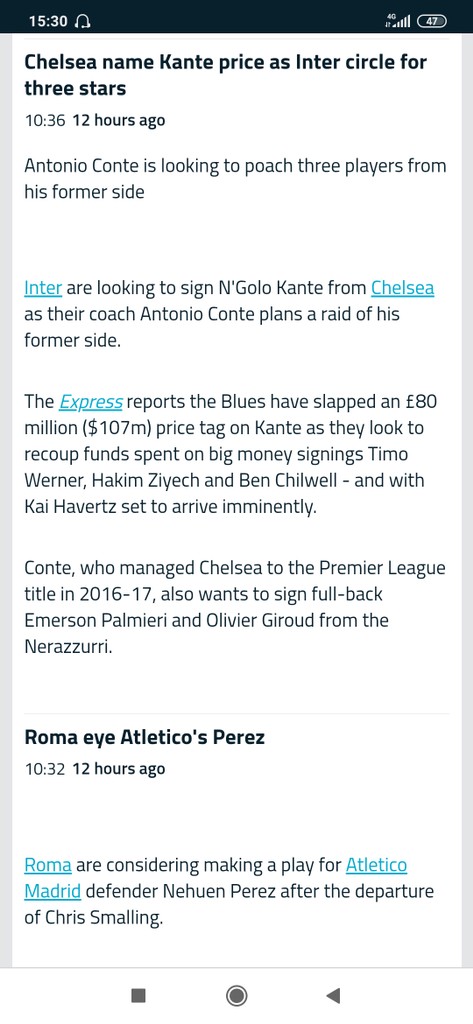Screen dimensions: 473x1024
Task: Tap the paragraph about Emerson Palmieri and Giroud
Action: tap(235, 607)
